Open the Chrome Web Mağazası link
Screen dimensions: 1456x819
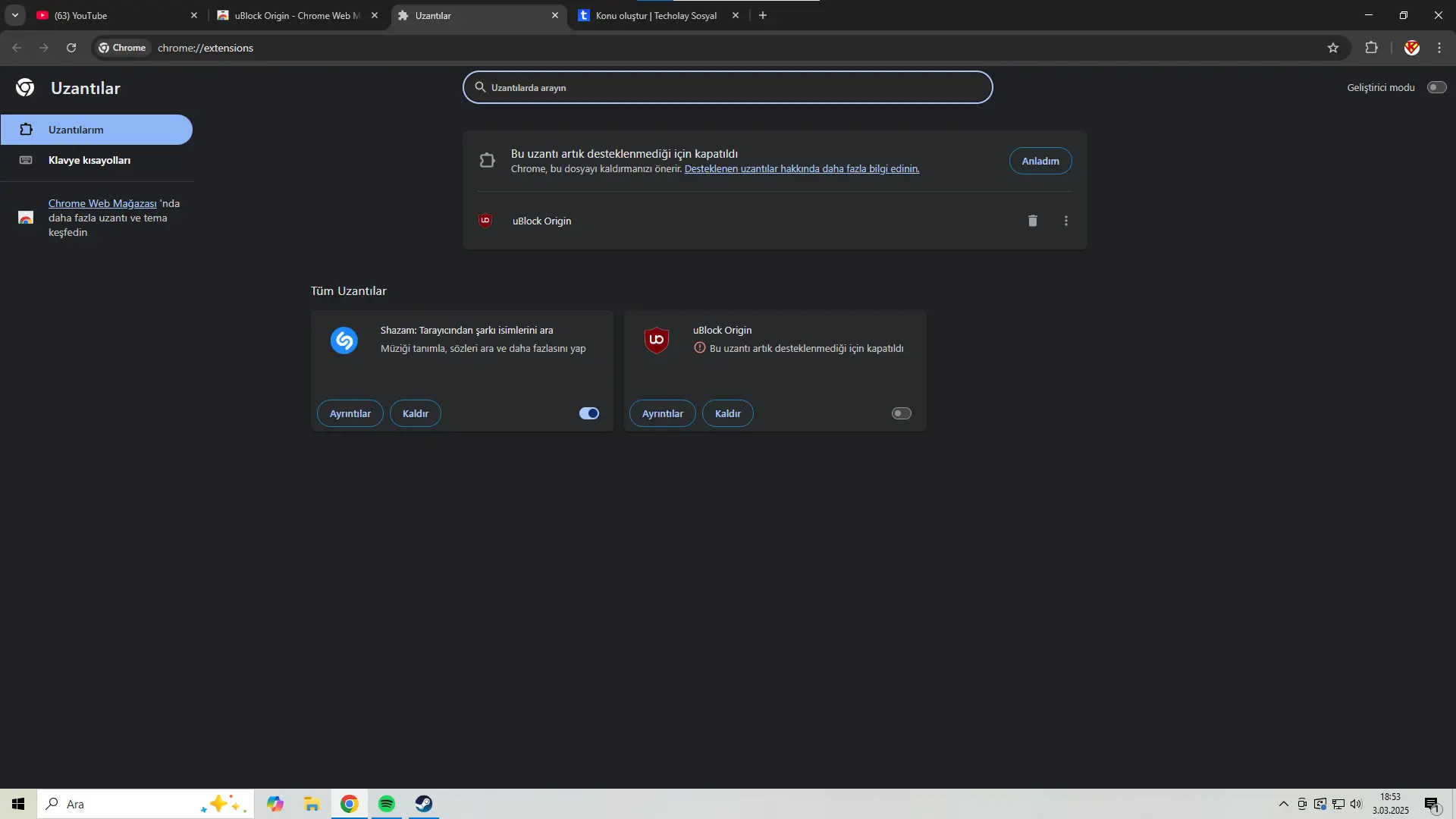pos(102,203)
